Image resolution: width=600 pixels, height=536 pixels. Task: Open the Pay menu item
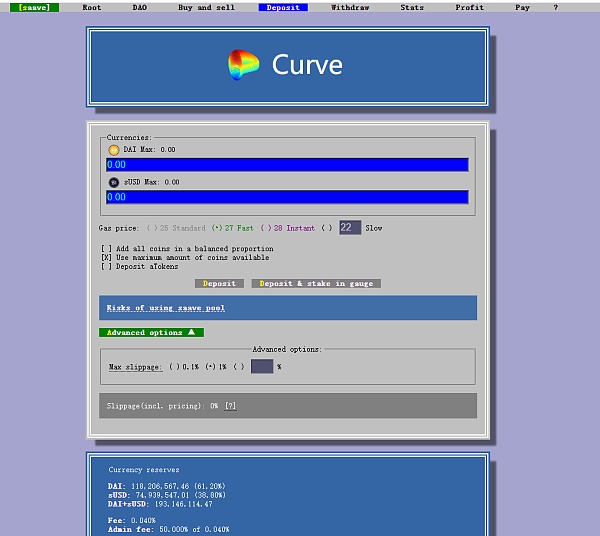pyautogui.click(x=522, y=8)
